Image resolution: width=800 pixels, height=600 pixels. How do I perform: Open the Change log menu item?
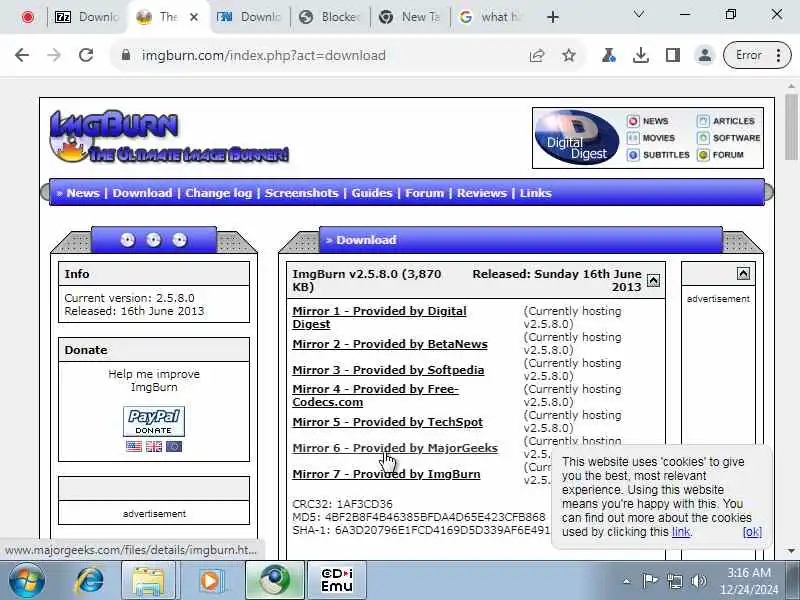coord(218,193)
